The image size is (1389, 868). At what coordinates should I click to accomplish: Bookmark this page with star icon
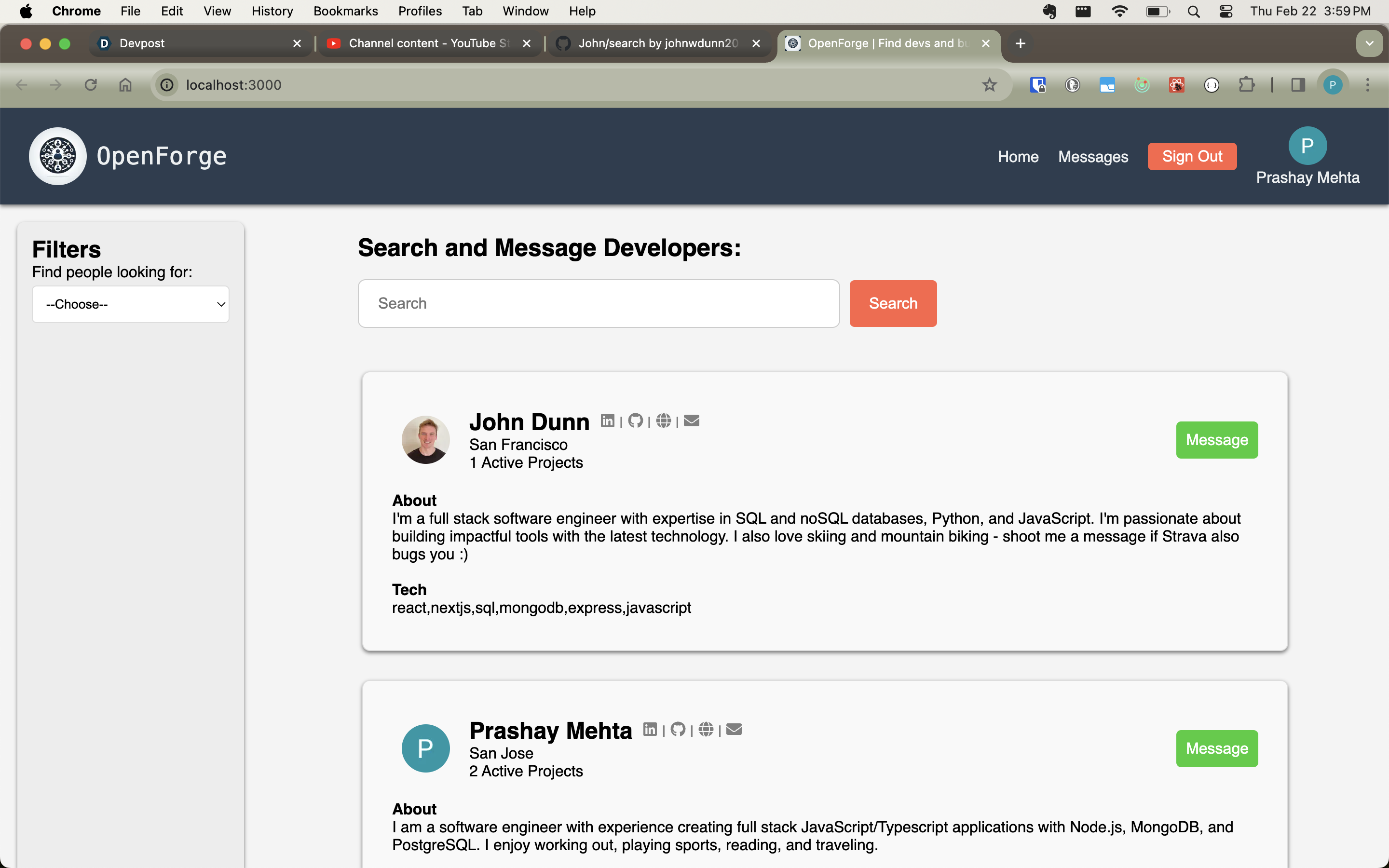coord(989,85)
